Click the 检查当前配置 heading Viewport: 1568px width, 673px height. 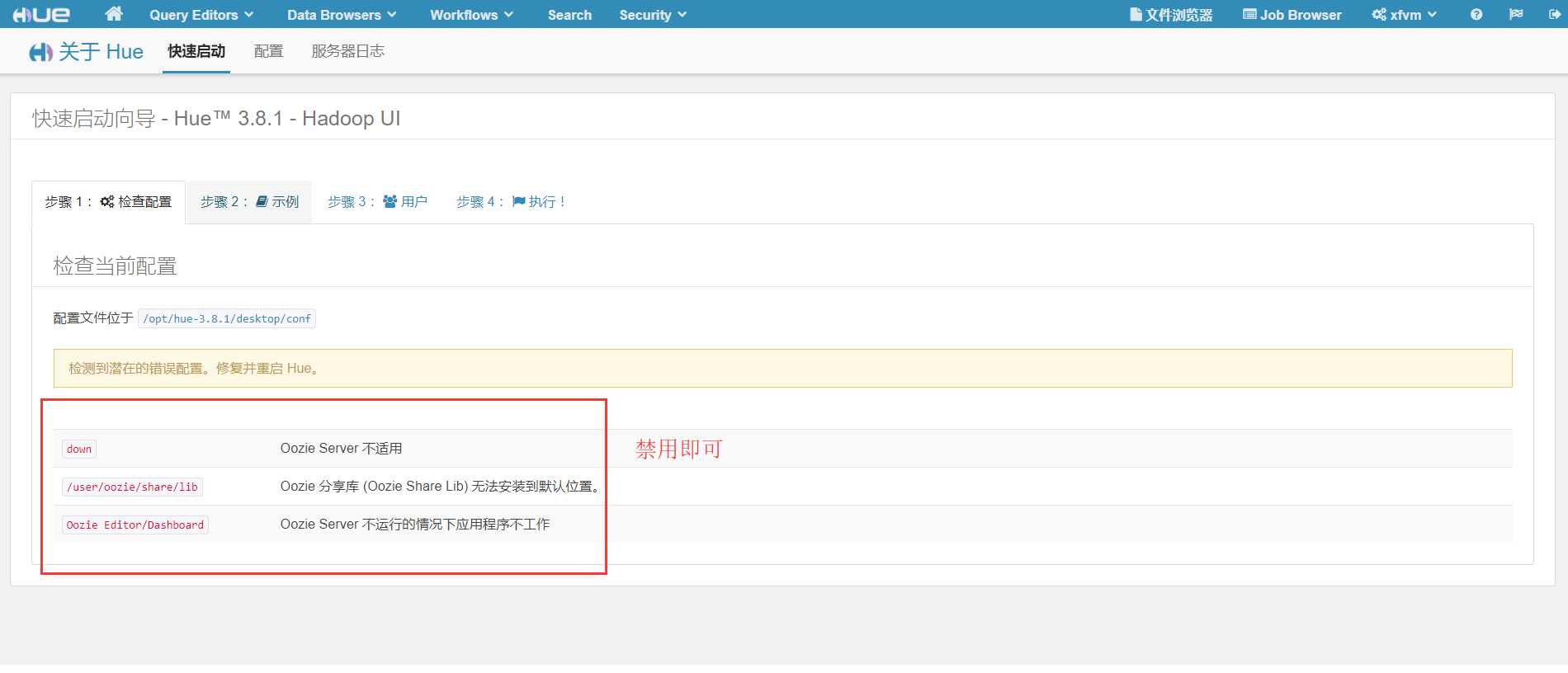115,266
